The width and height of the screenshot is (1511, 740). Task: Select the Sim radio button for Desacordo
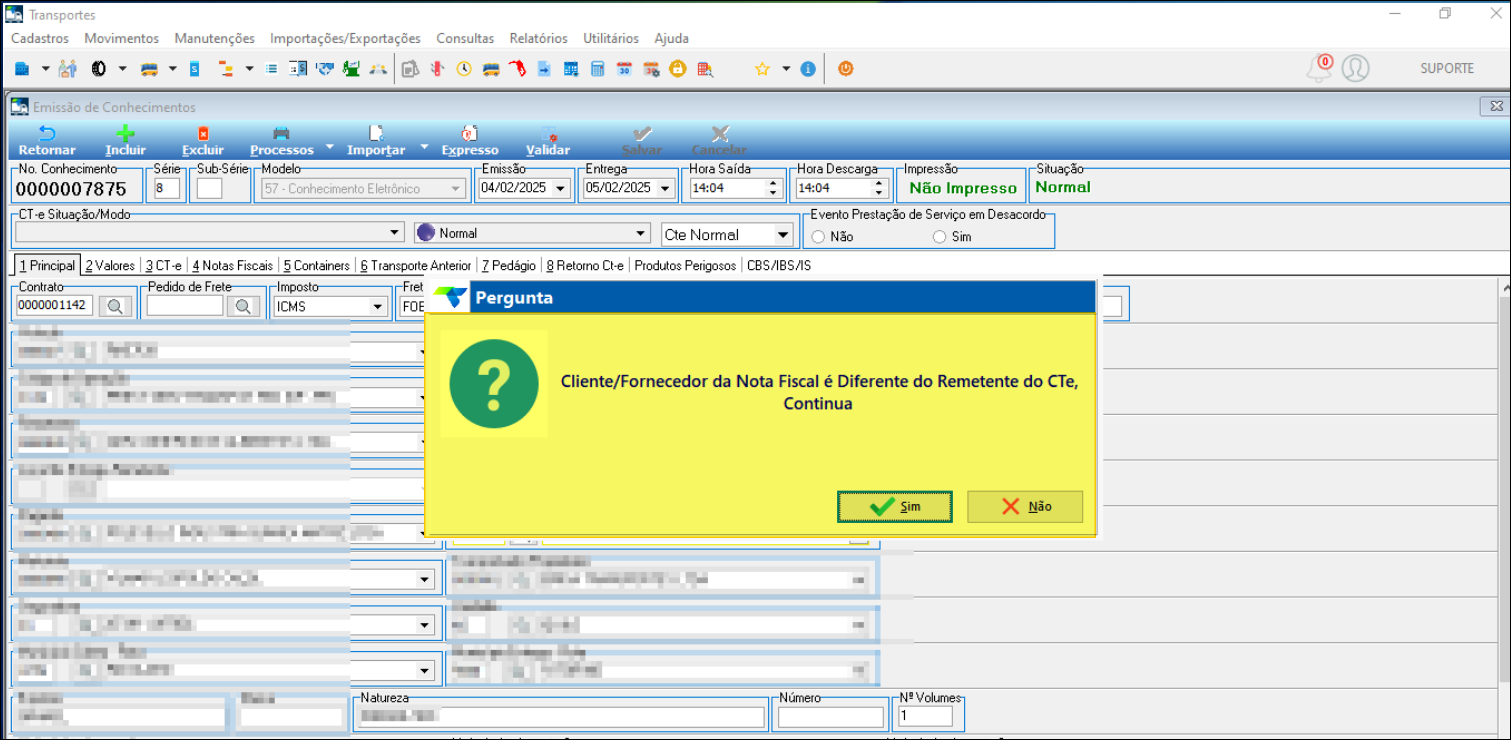point(939,237)
